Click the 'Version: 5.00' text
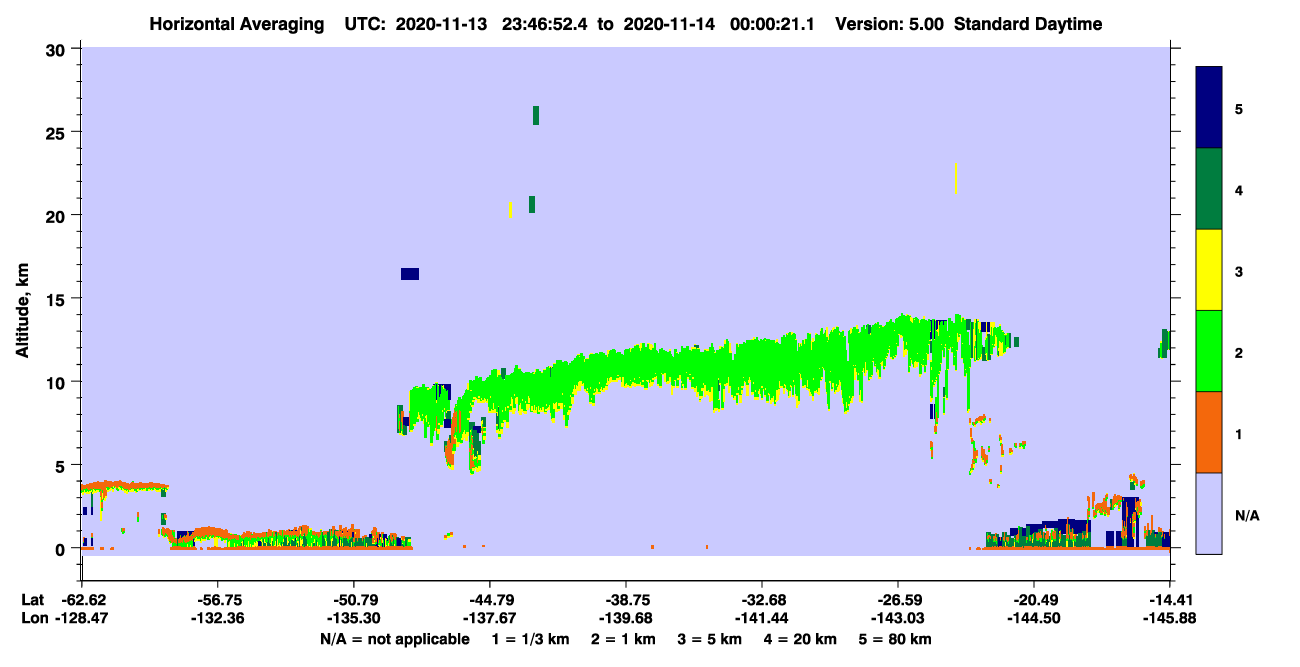1300x667 pixels. (889, 24)
